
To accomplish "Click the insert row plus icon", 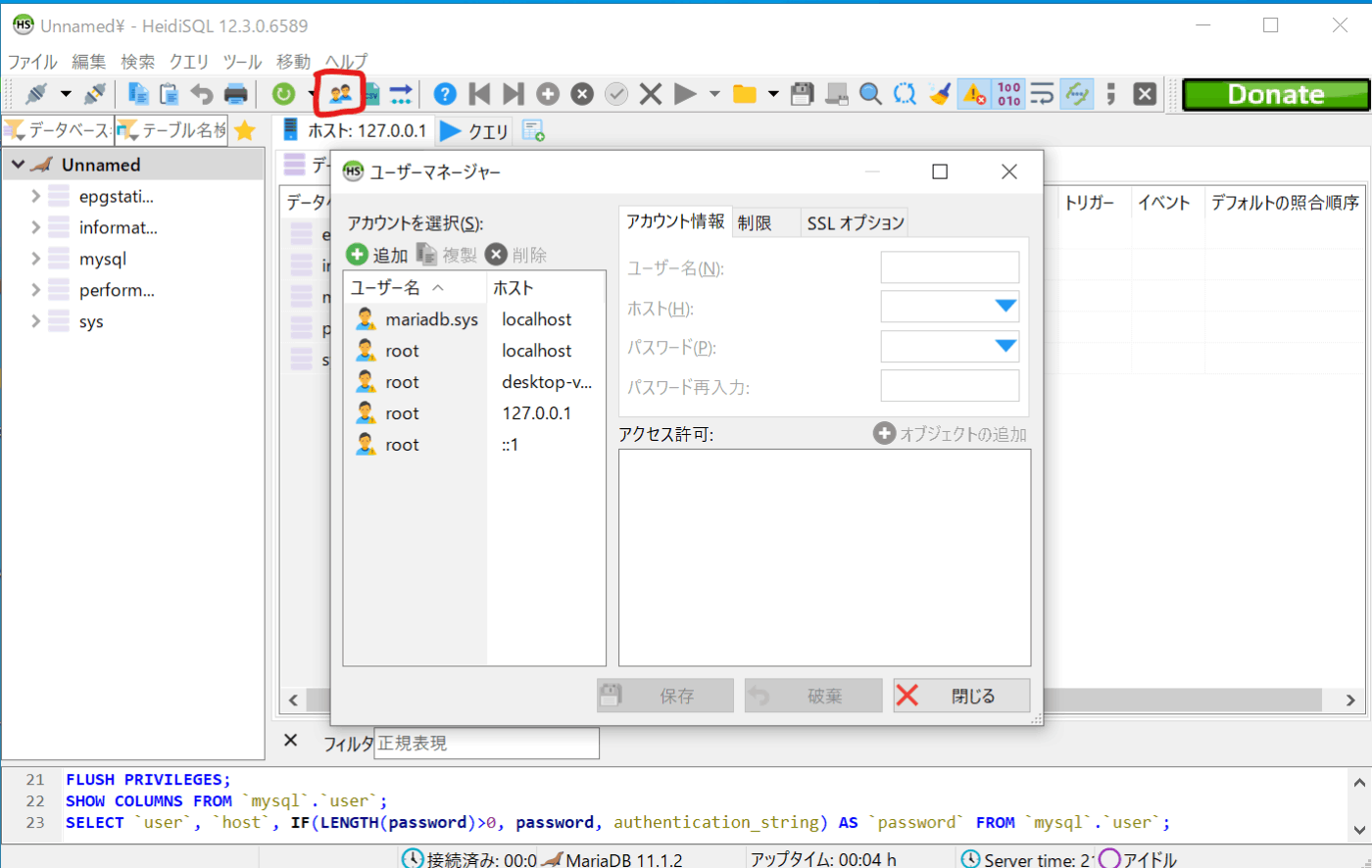I will coord(548,94).
